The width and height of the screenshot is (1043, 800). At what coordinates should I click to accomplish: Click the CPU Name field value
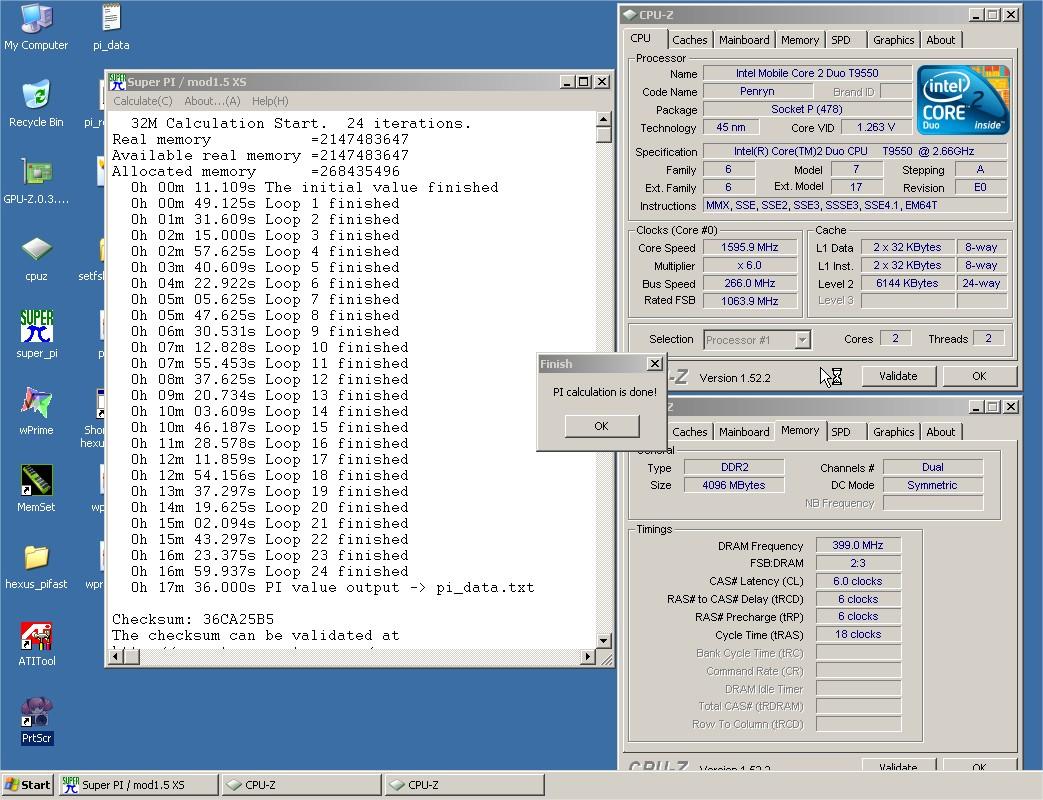pos(807,73)
